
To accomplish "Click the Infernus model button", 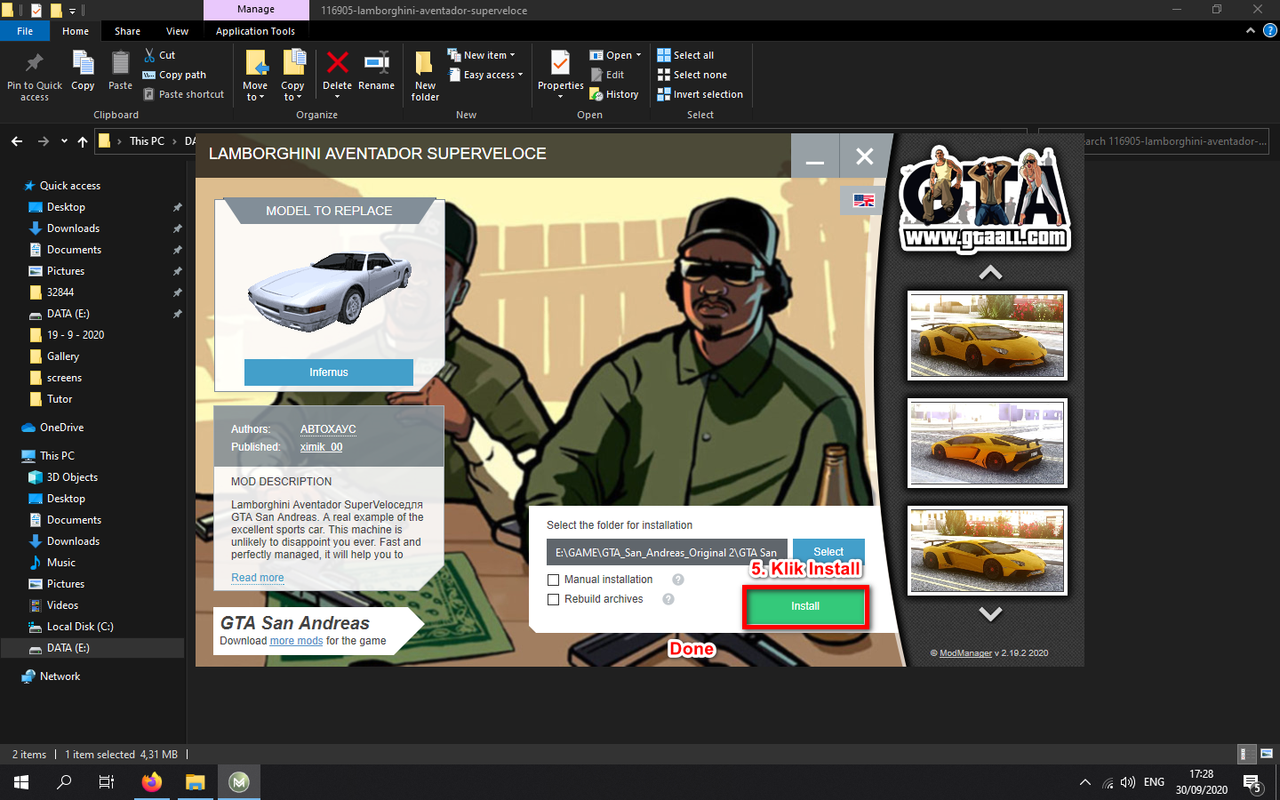I will coord(329,372).
